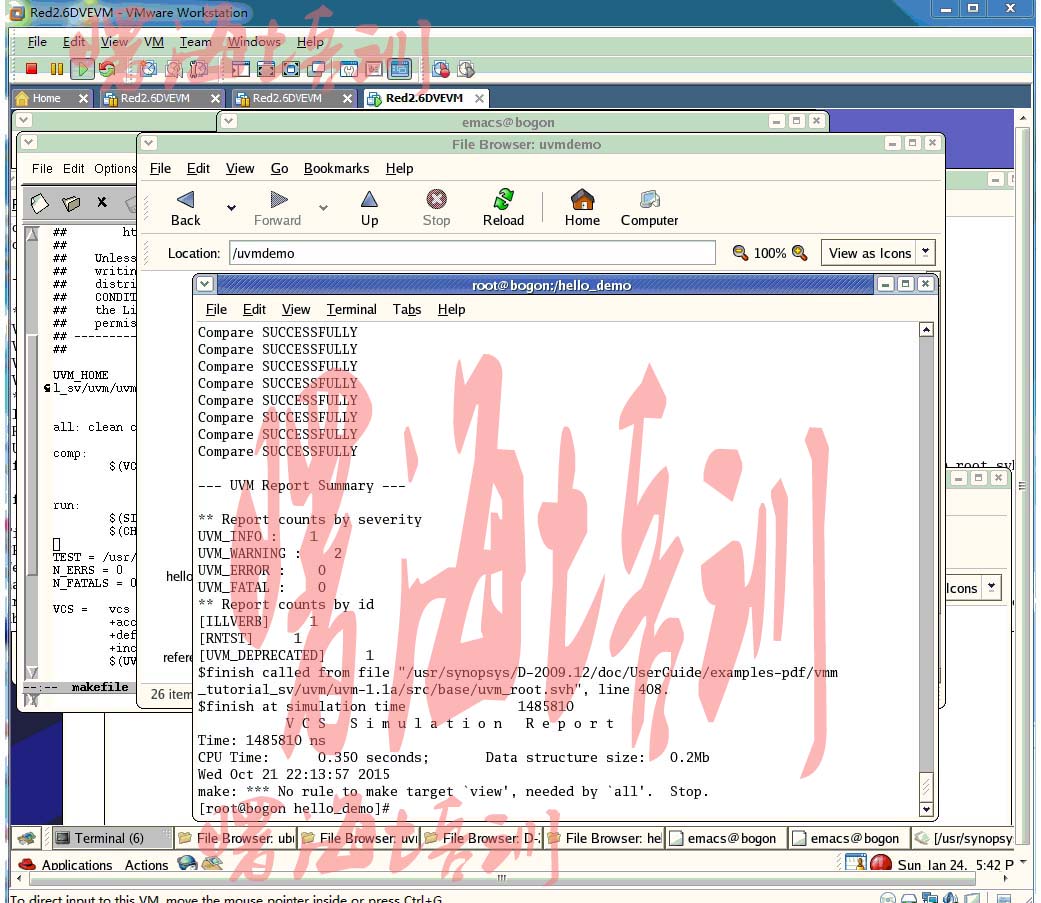Viewport: 1041px width, 903px height.
Task: Open the Terminal menu in terminal window
Action: tap(351, 310)
